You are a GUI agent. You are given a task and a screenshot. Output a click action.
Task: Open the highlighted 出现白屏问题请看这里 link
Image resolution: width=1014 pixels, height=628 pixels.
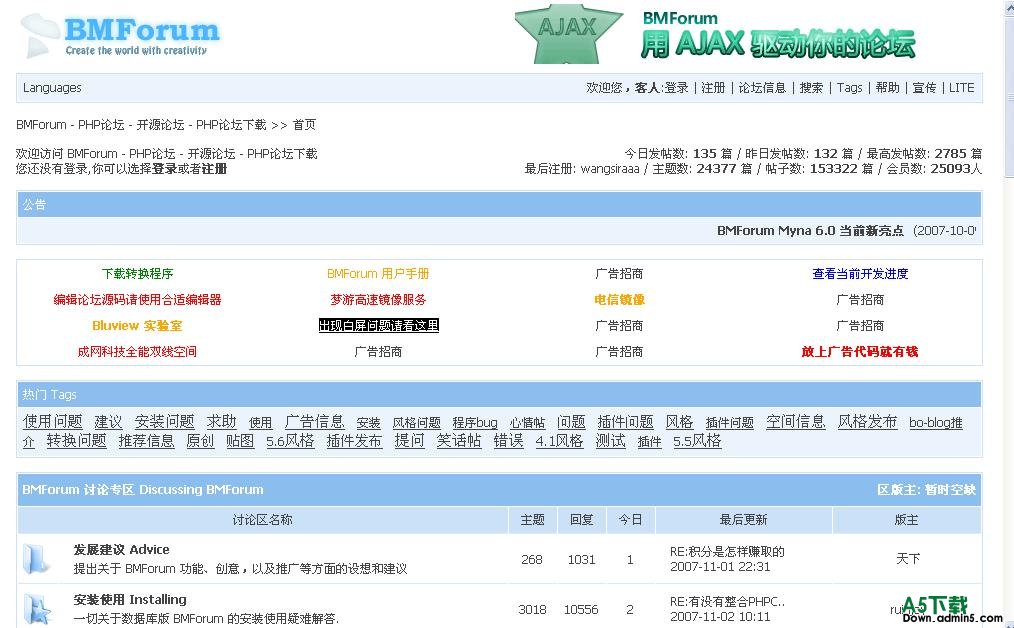point(378,325)
